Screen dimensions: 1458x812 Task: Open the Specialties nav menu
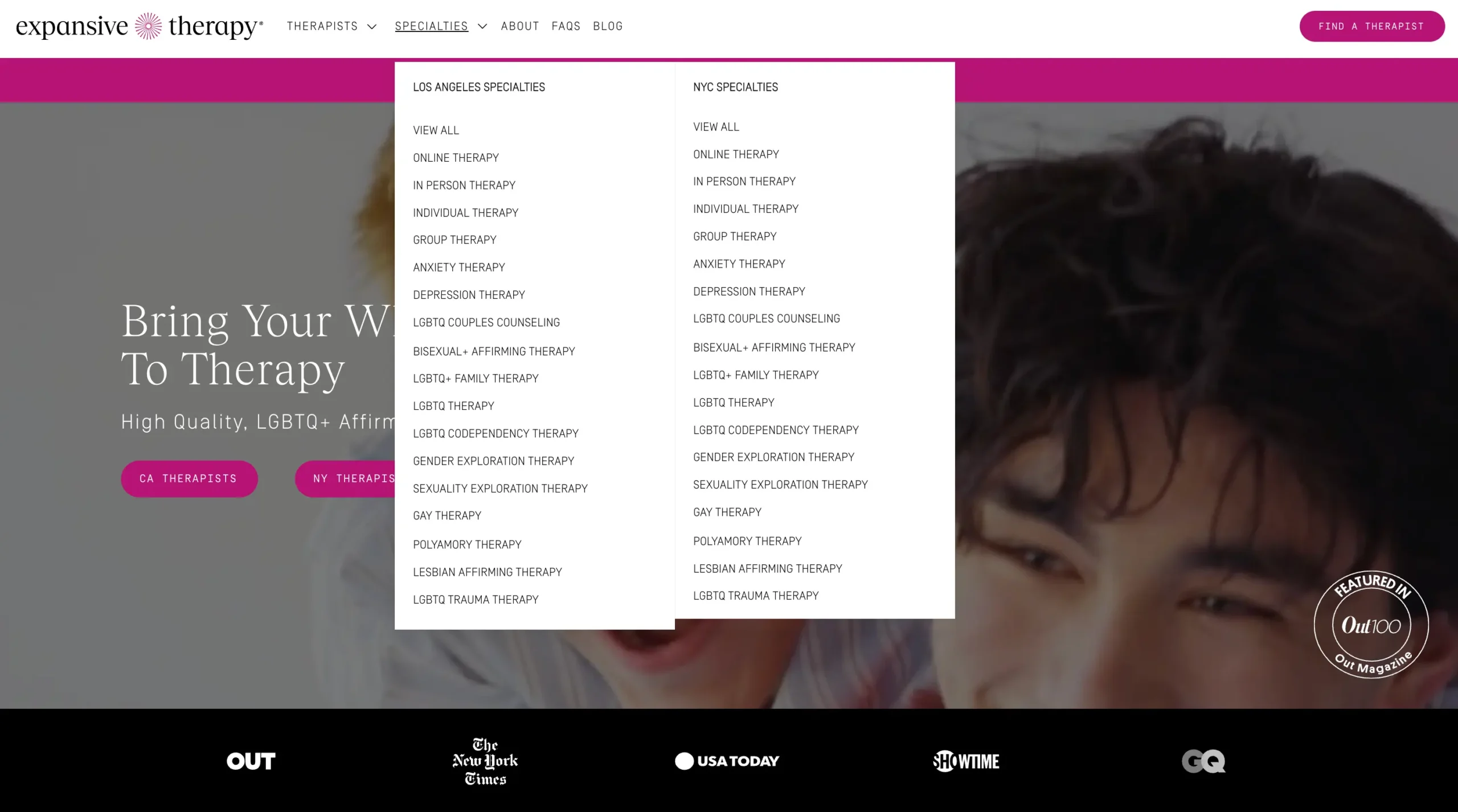431,26
